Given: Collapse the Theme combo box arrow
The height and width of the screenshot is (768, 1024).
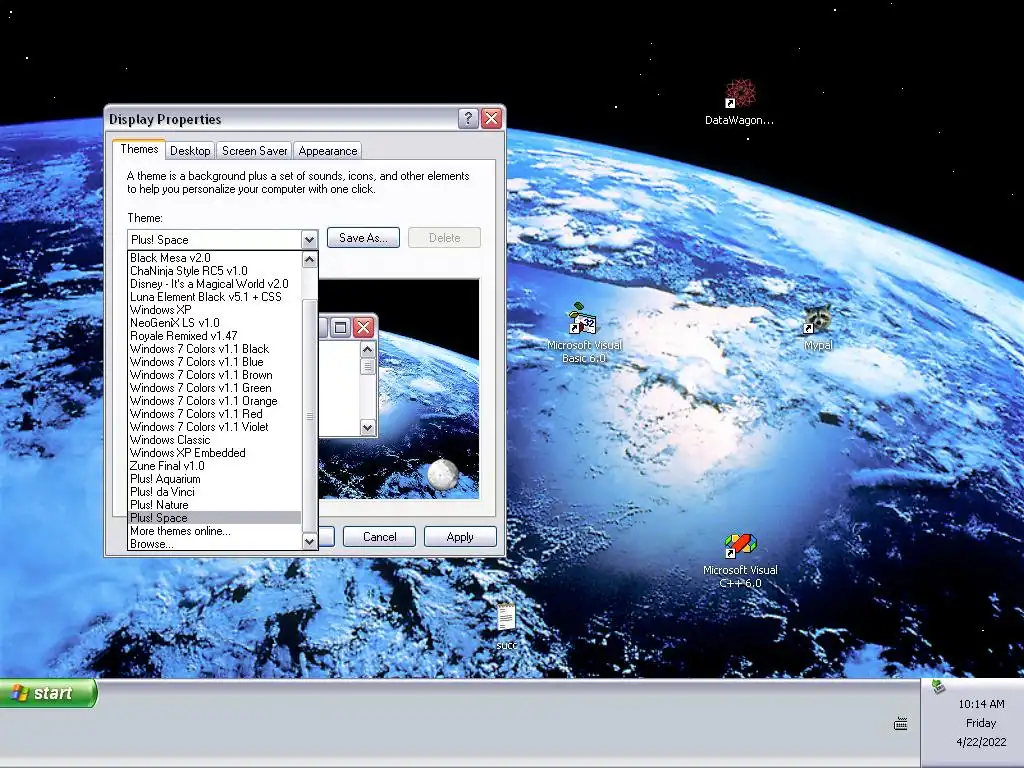Looking at the screenshot, I should pos(309,240).
